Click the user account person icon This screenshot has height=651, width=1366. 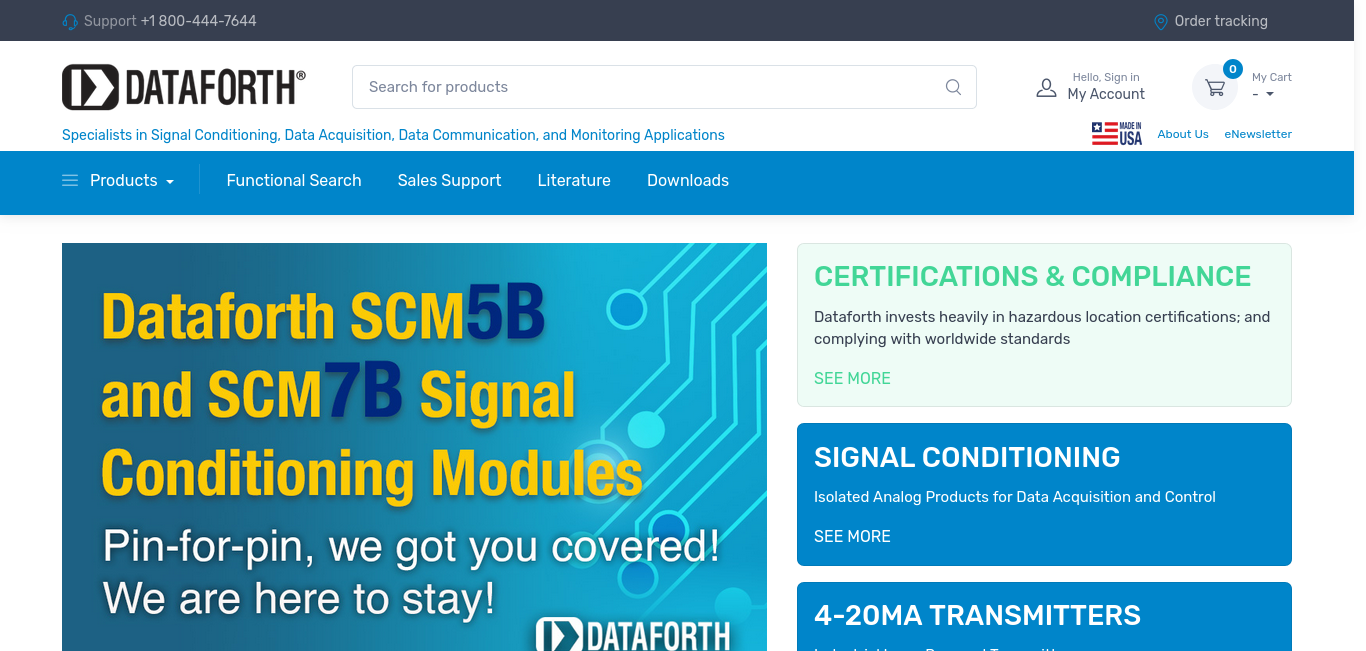1046,87
